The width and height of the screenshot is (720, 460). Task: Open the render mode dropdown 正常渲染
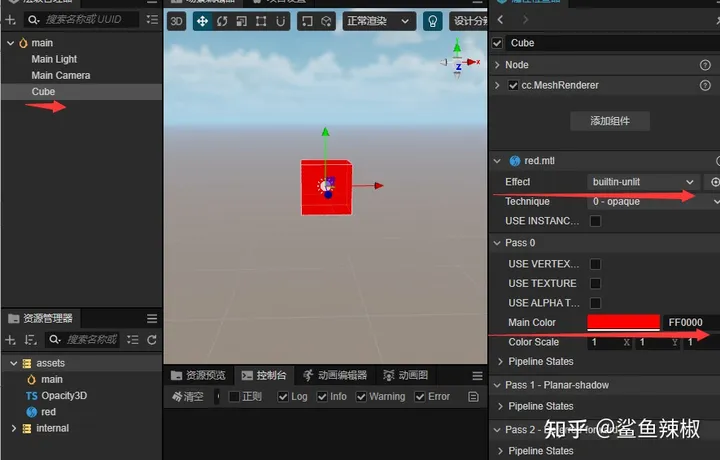[379, 22]
